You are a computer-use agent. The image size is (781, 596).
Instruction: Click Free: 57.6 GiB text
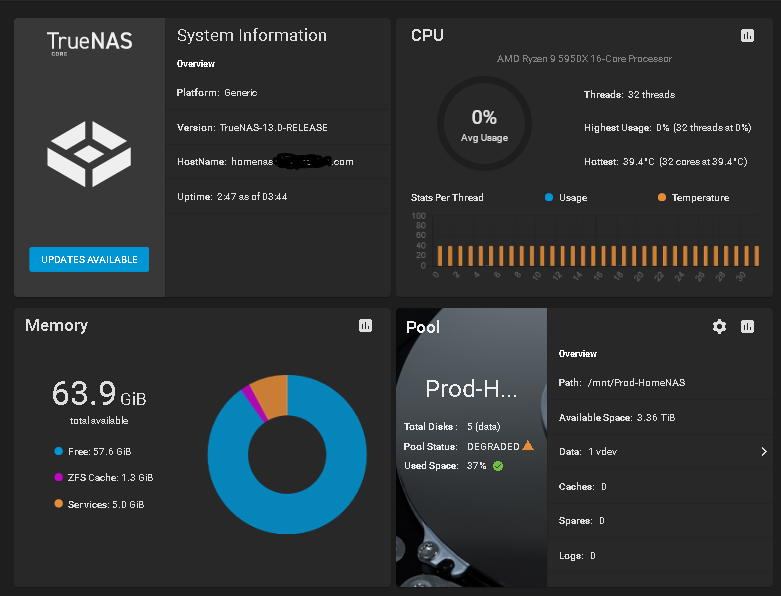(x=100, y=452)
